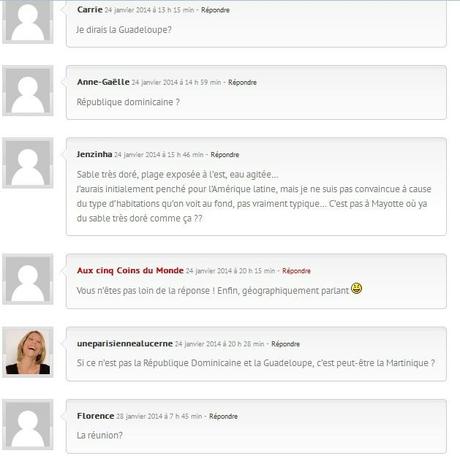This screenshot has width=460, height=456.
Task: Click the timestamp on Florence's comment
Action: [159, 416]
